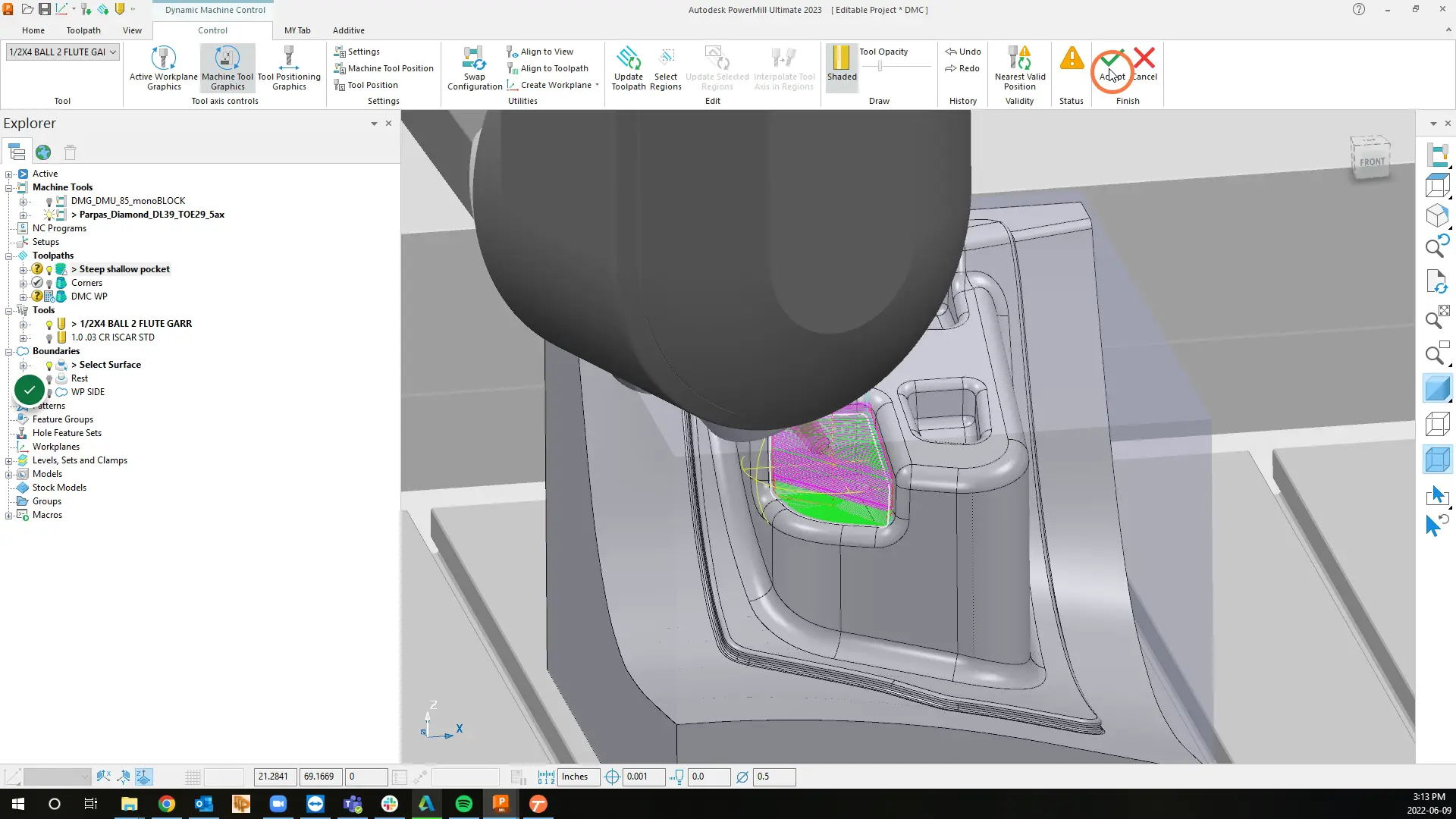Collapse the Toolpaths tree node
The width and height of the screenshot is (1456, 819).
tap(9, 256)
